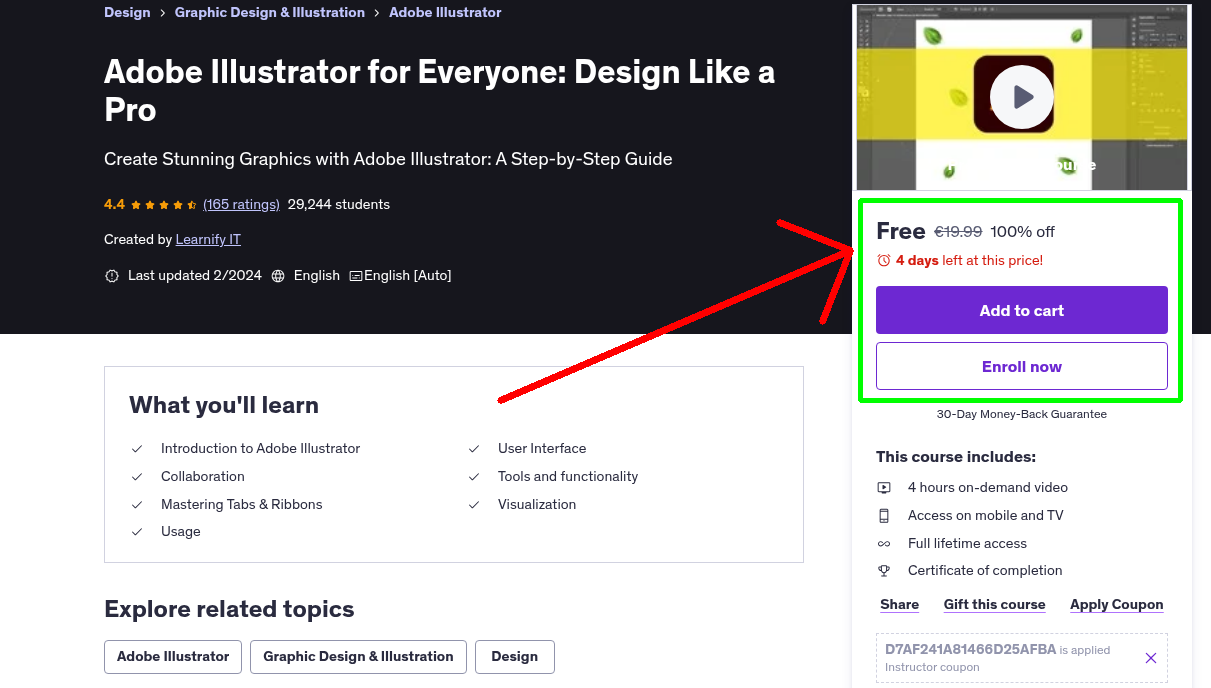Click the chevron after Design breadcrumb
1211x688 pixels.
pyautogui.click(x=162, y=13)
